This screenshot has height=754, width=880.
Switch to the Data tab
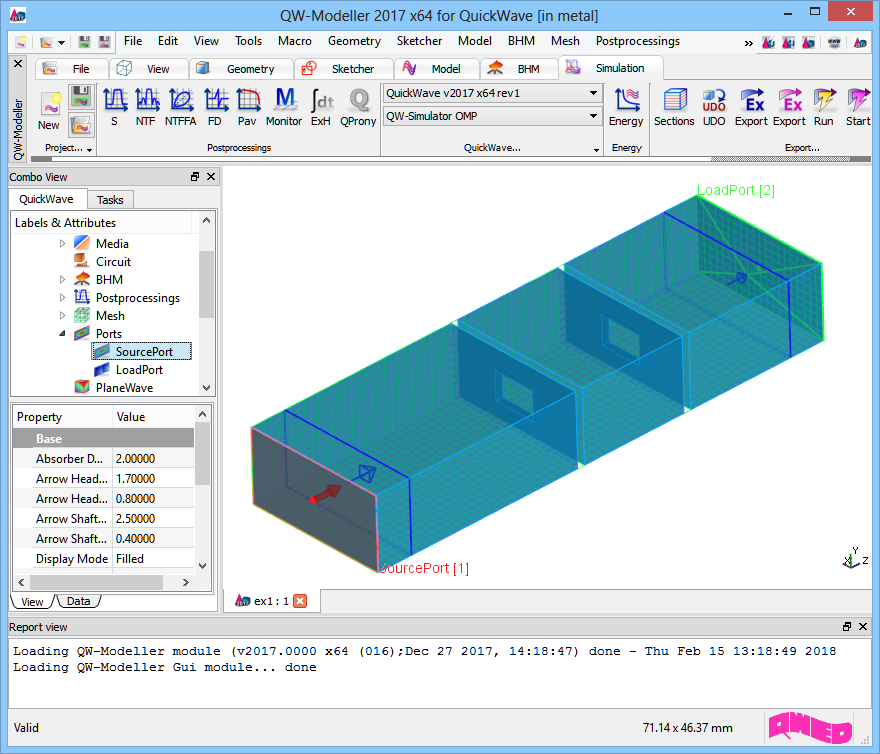pyautogui.click(x=78, y=601)
